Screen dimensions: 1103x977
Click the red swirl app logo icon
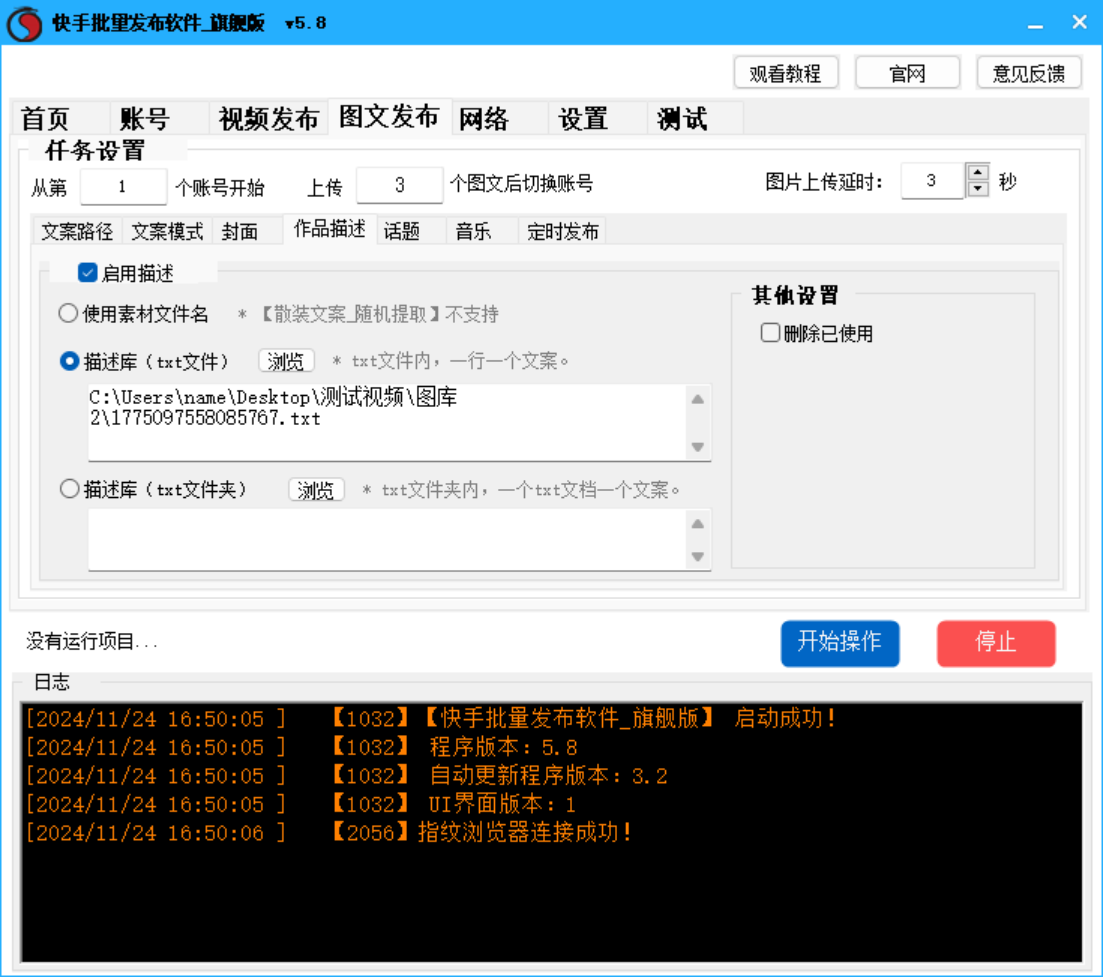click(25, 23)
